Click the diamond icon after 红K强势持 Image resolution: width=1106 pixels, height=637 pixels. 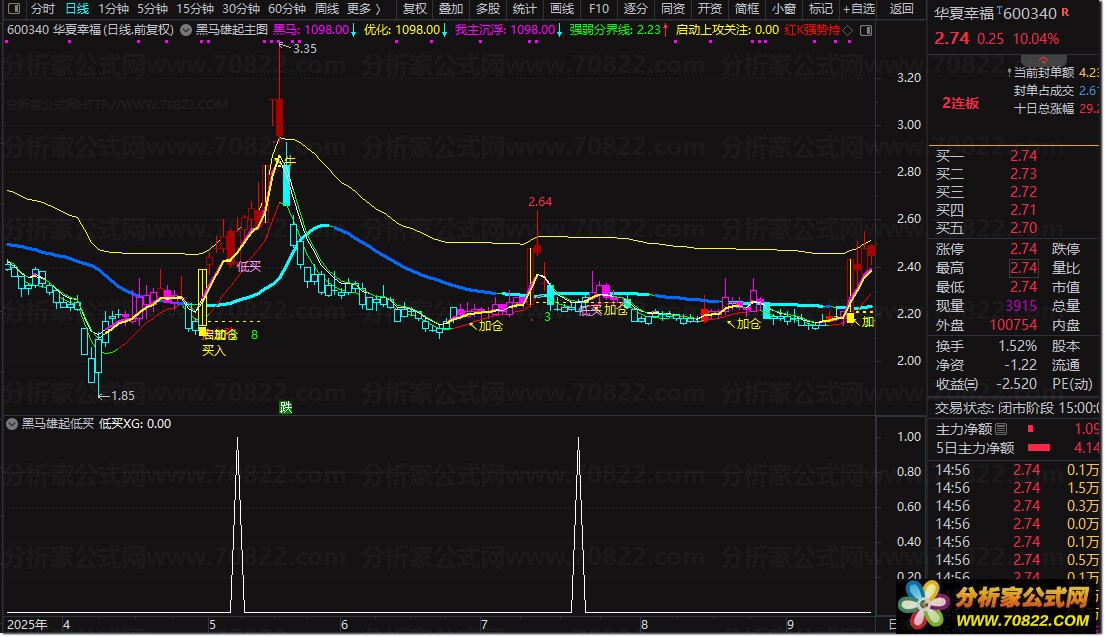tap(848, 30)
